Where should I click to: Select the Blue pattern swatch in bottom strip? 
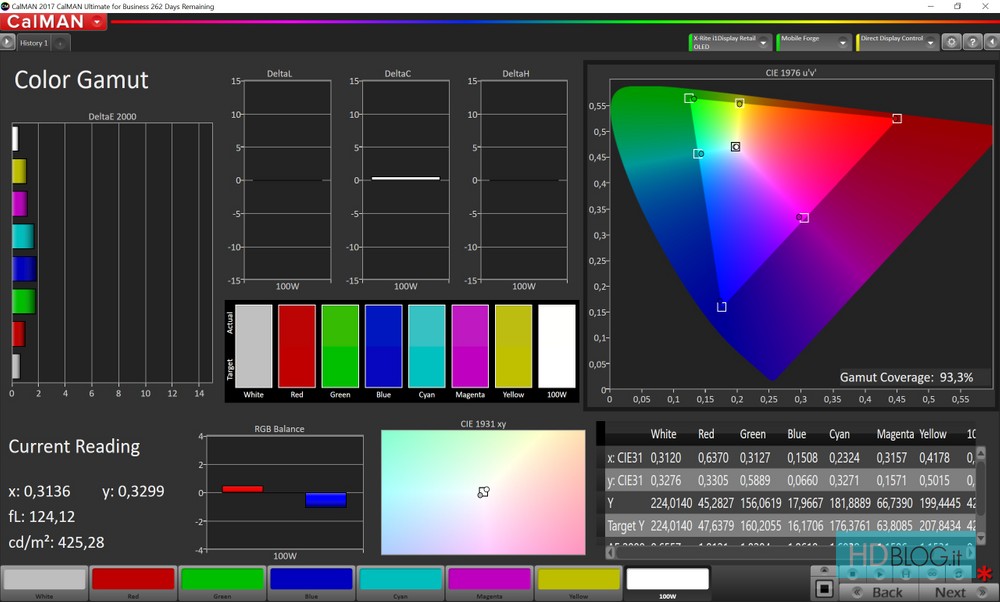point(311,583)
